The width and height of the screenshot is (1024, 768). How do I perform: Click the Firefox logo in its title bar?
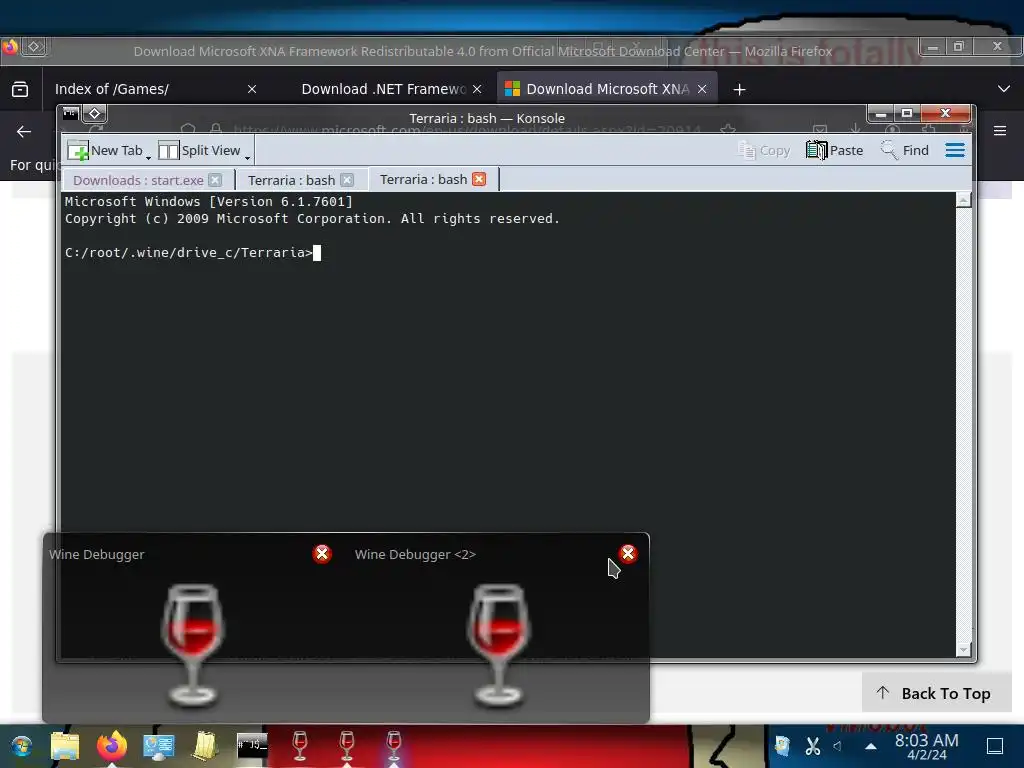pyautogui.click(x=10, y=47)
